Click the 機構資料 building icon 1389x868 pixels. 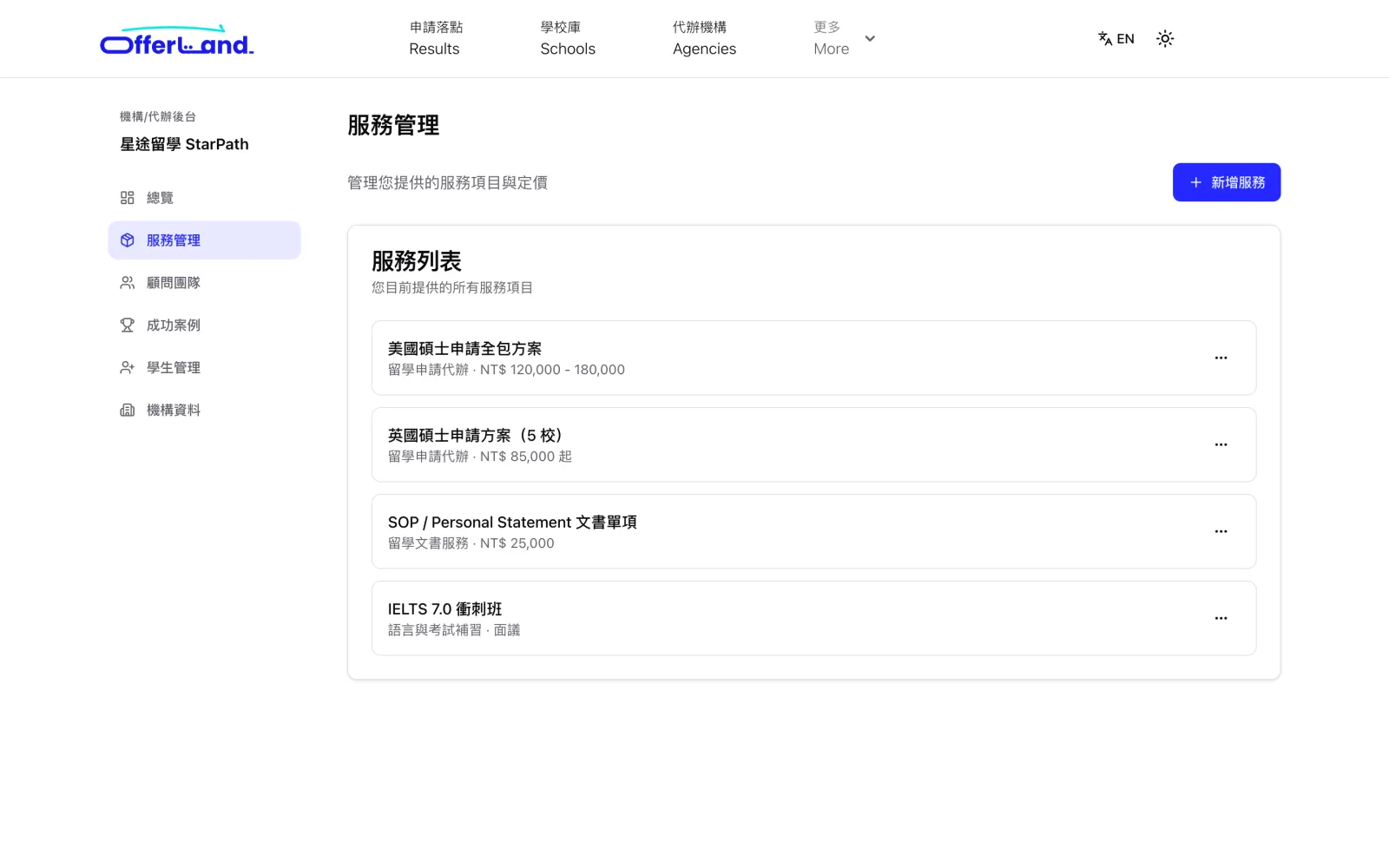point(127,411)
